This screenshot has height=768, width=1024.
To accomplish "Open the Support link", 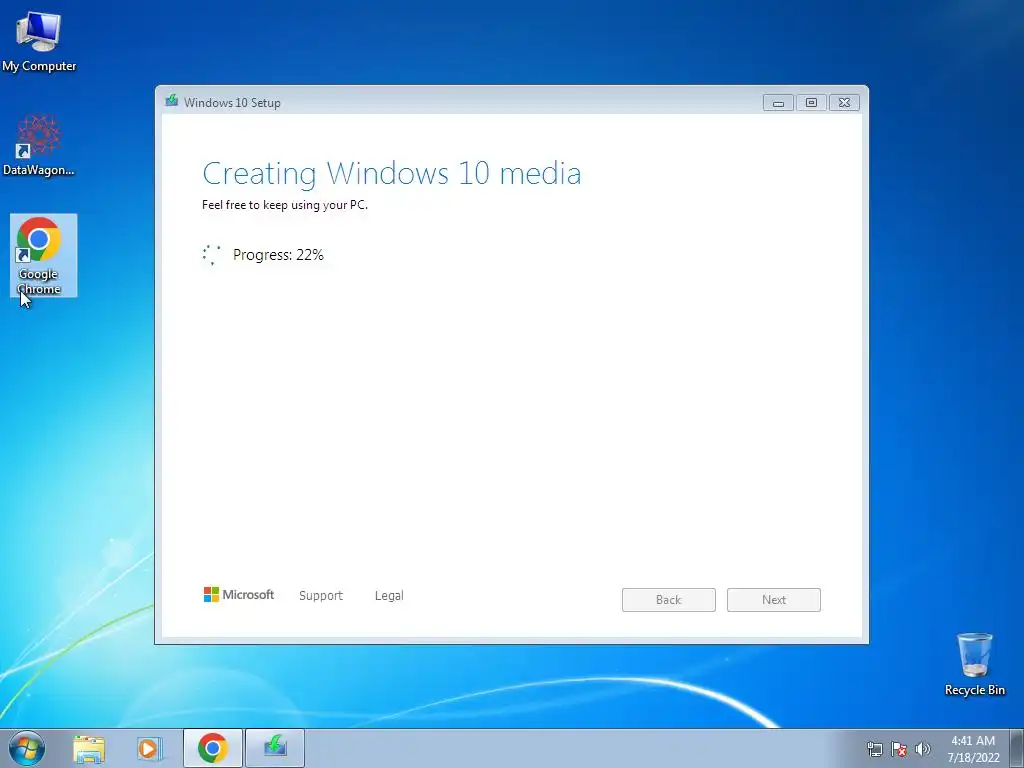I will [x=321, y=596].
